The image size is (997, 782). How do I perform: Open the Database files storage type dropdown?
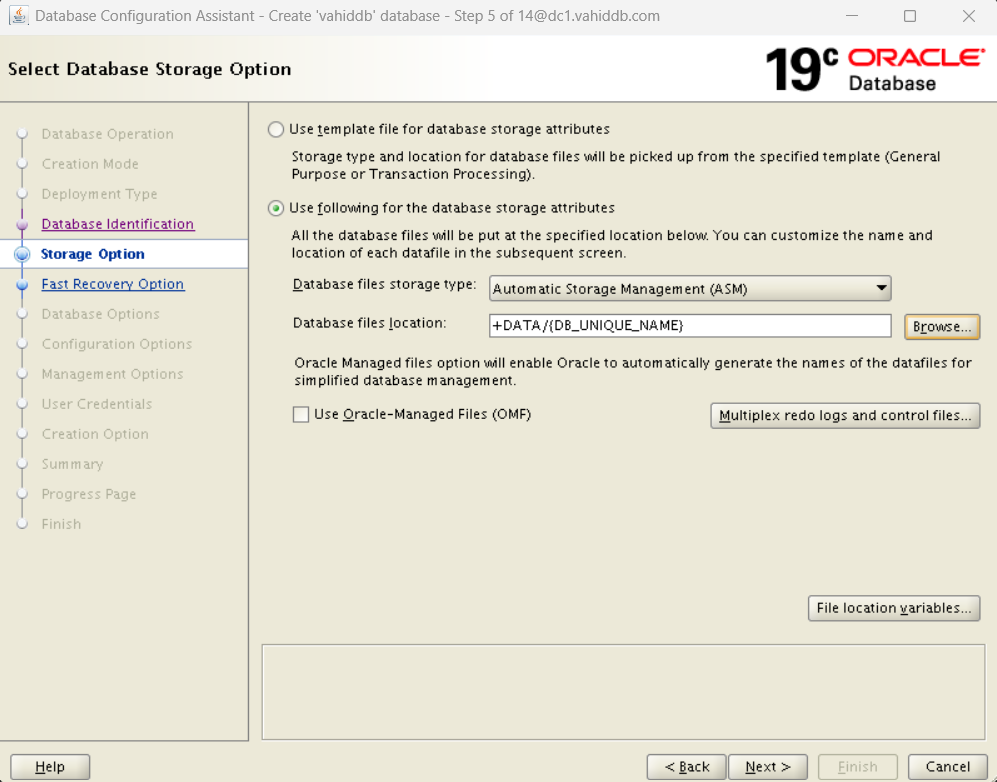pyautogui.click(x=690, y=289)
